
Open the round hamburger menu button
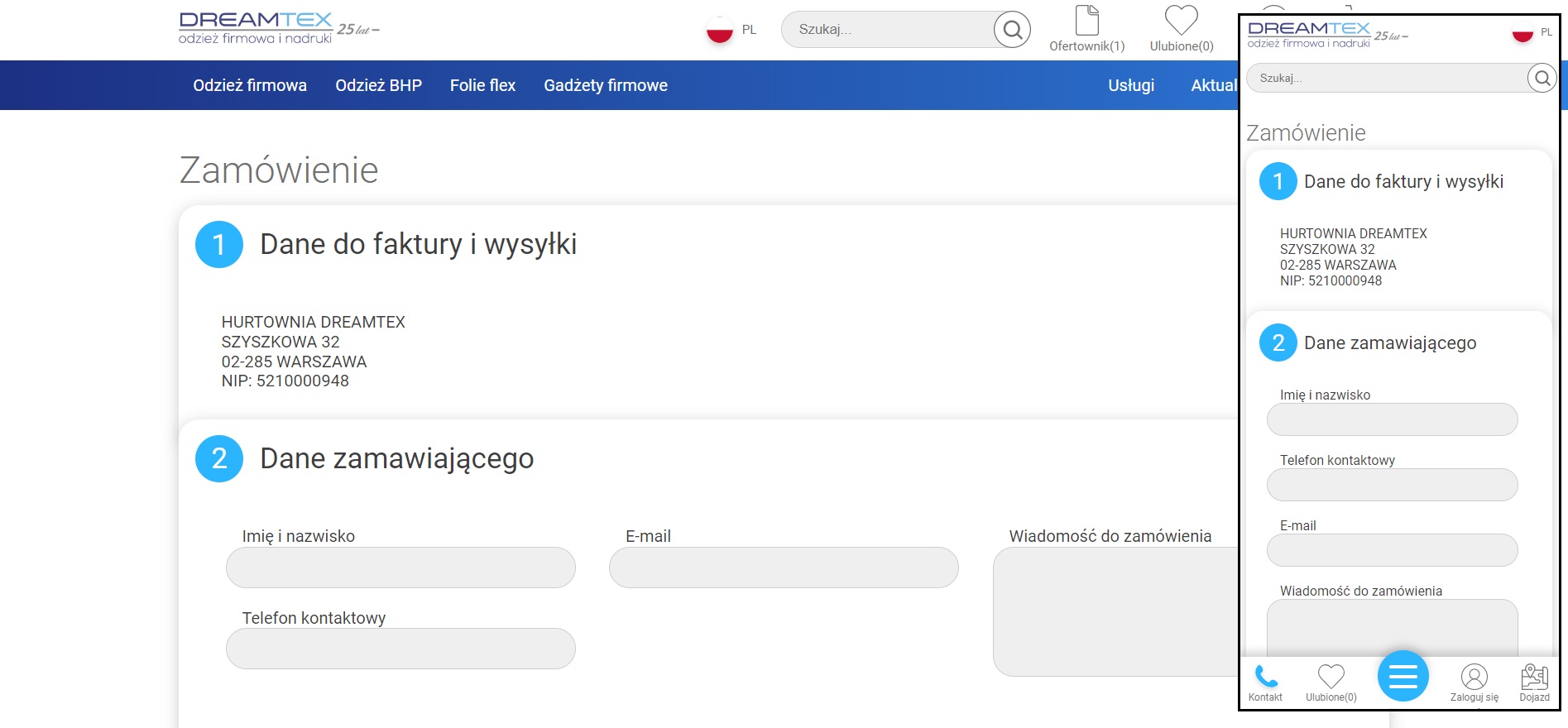(x=1403, y=677)
